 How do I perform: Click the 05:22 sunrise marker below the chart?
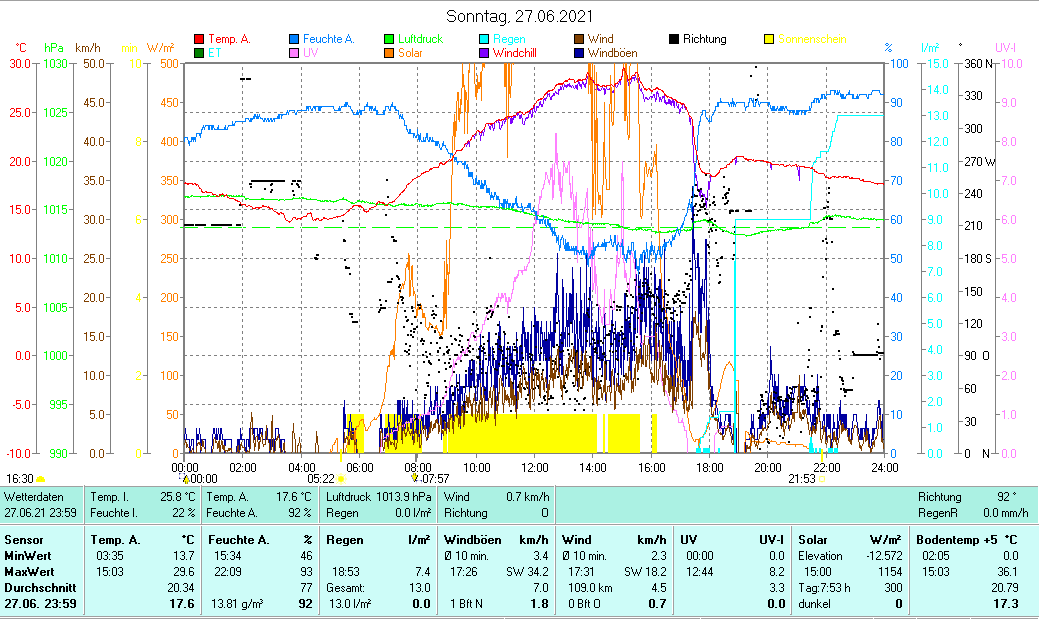coord(321,479)
